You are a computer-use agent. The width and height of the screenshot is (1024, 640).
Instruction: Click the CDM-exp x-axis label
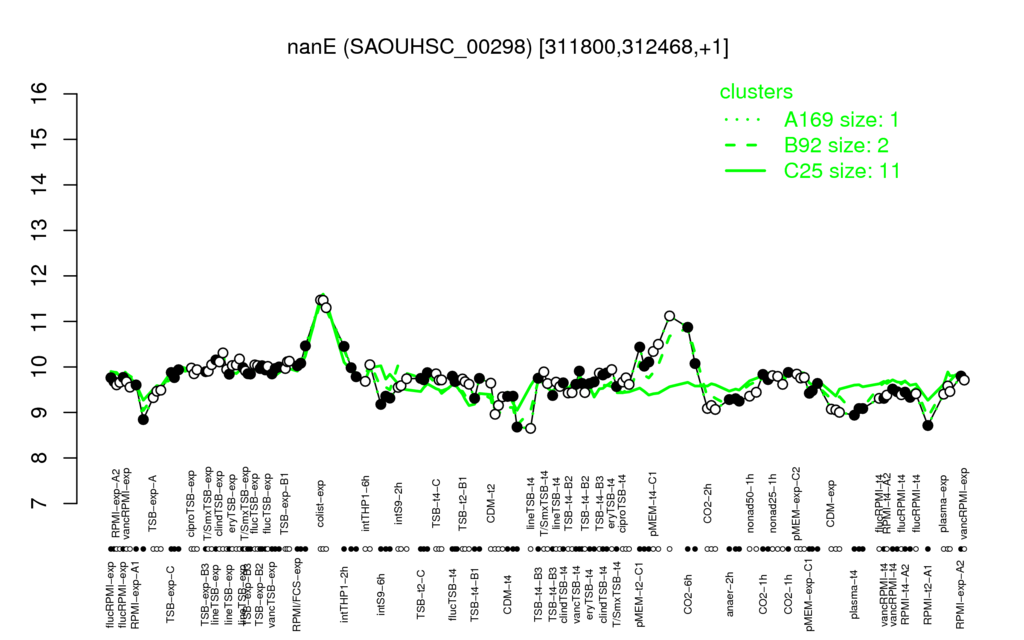tap(831, 503)
